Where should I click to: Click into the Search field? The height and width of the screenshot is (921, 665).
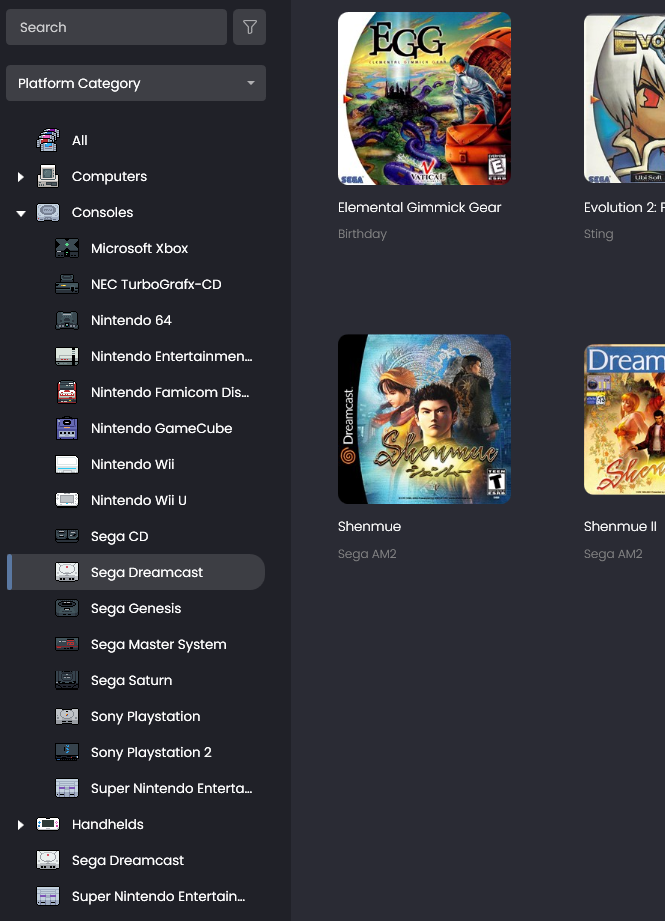tap(116, 28)
